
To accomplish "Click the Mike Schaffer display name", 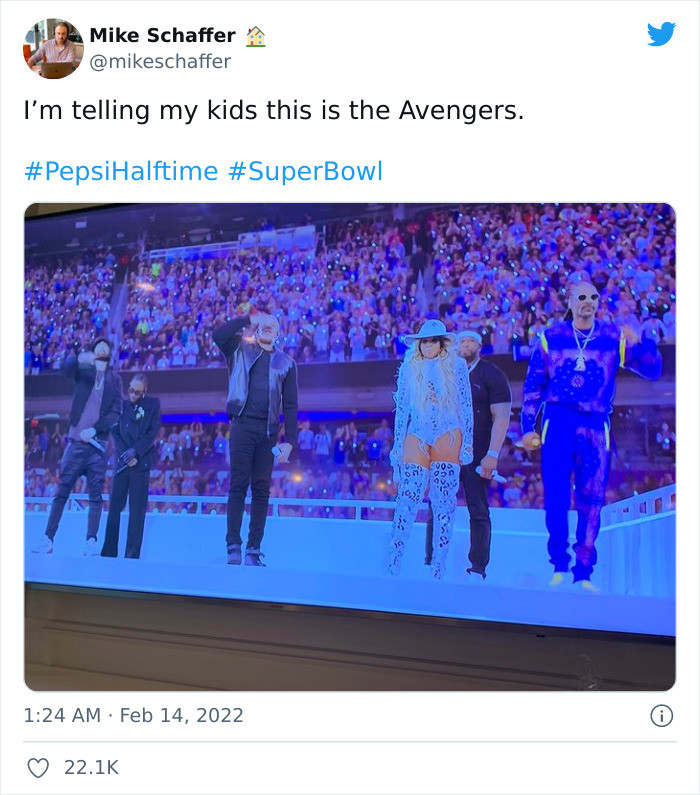I will click(162, 36).
